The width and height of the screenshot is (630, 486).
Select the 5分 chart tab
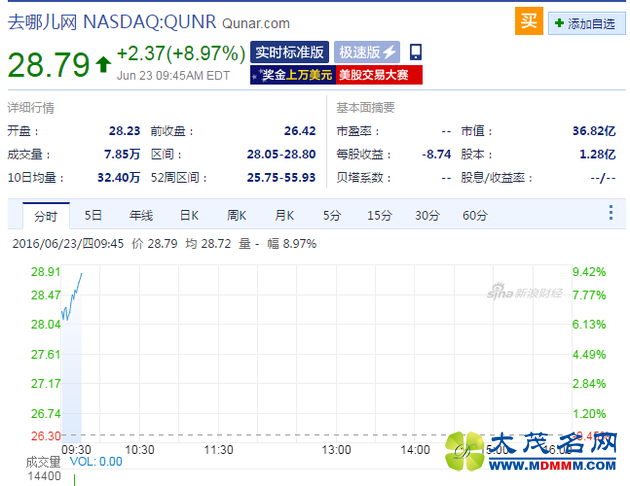(332, 216)
